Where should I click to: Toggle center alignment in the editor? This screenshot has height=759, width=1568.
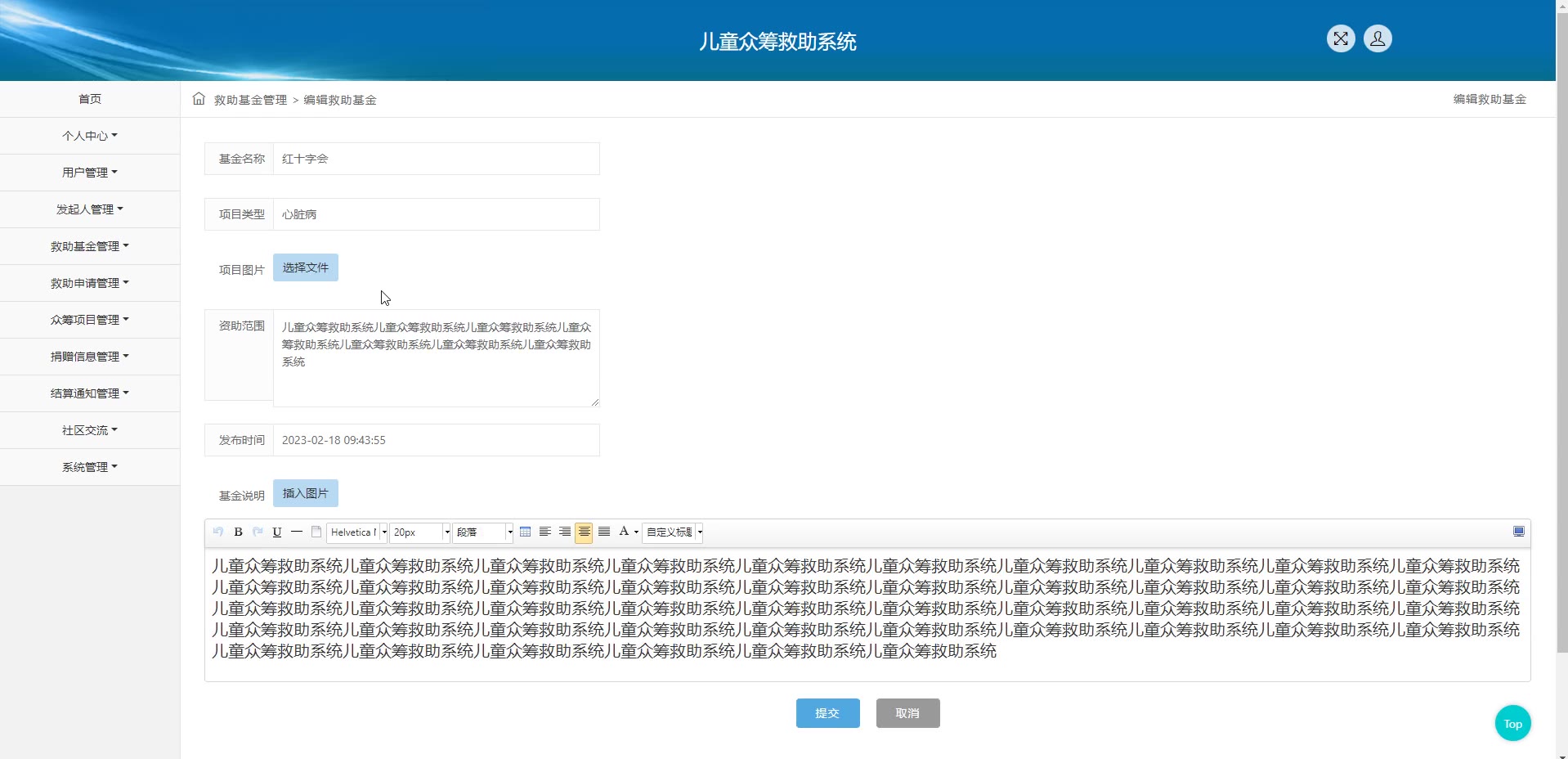coord(584,532)
